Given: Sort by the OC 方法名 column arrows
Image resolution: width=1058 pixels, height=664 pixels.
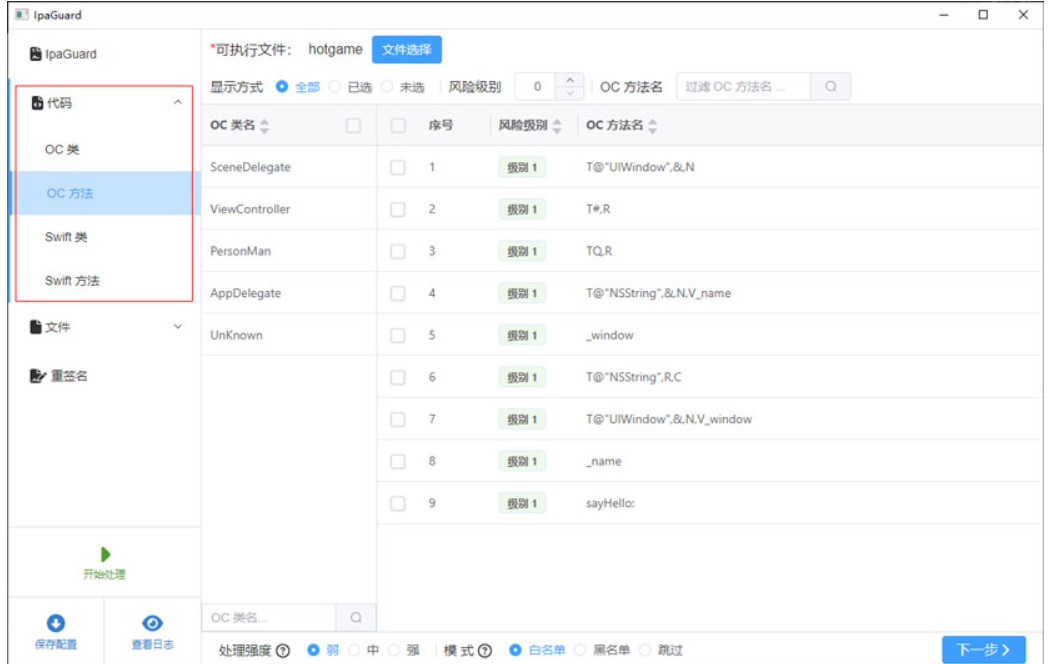Looking at the screenshot, I should 652,126.
